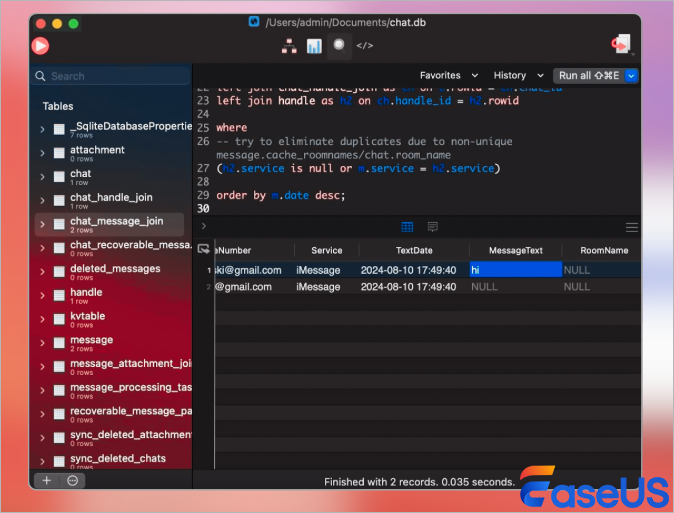
Task: Expand the results pane chevron
Action: pyautogui.click(x=204, y=227)
